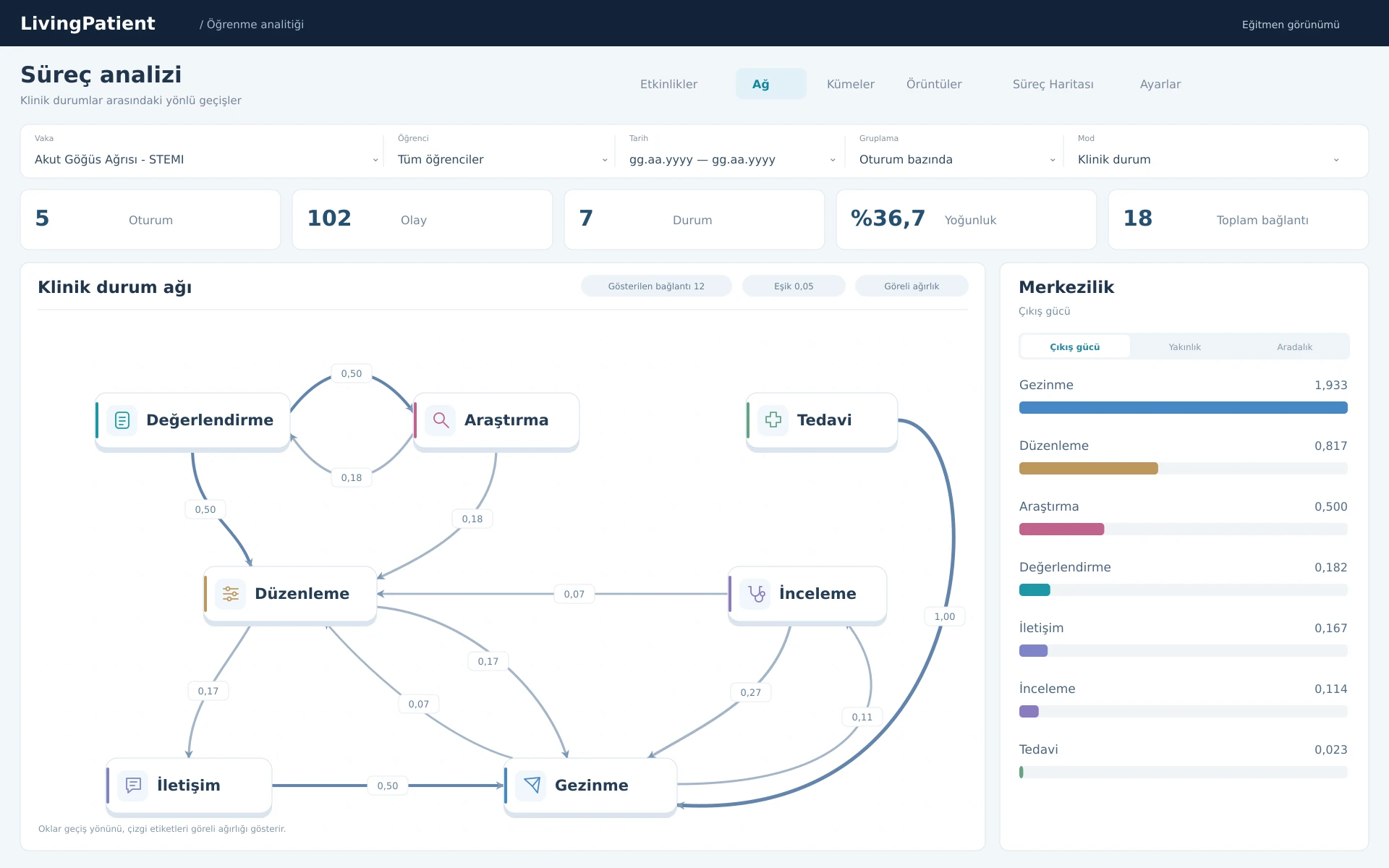Click the İletişim chat bubble icon
1389x868 pixels.
tap(133, 786)
